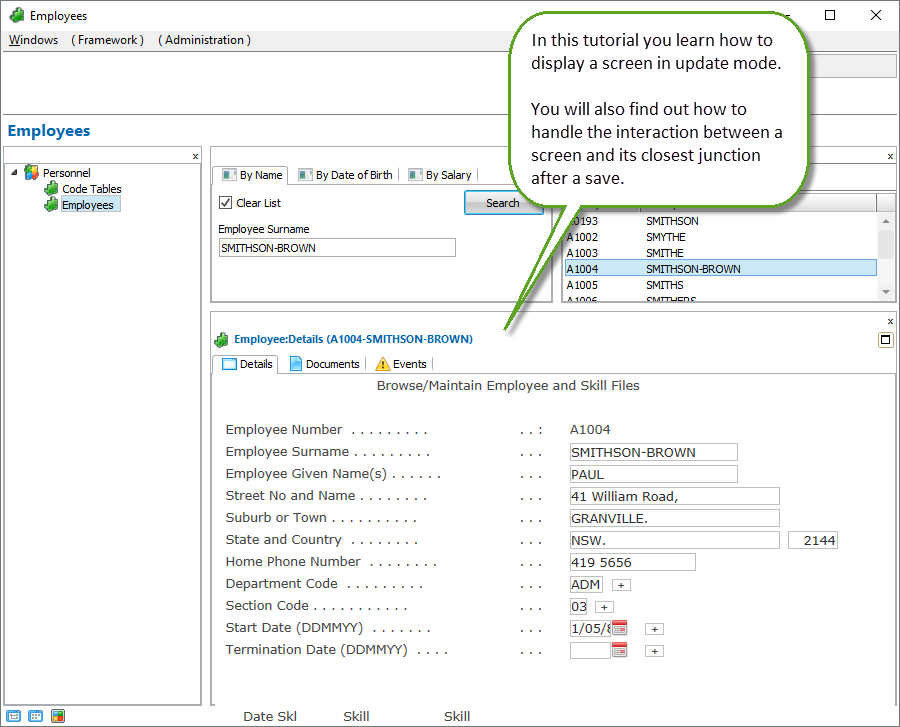Click the Employees tree node icon
Image resolution: width=900 pixels, height=727 pixels.
[52, 204]
